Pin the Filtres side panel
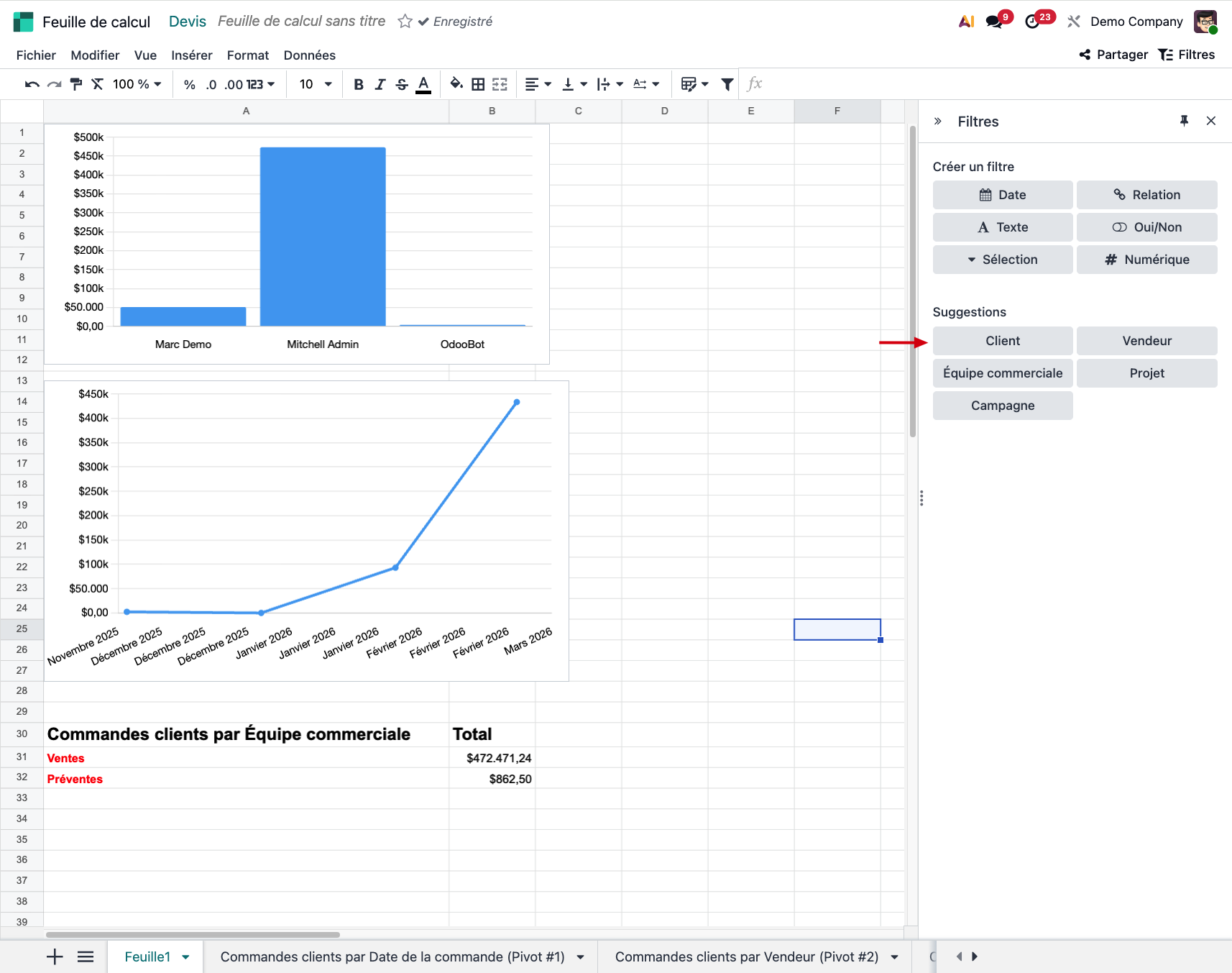This screenshot has height=973, width=1232. point(1184,121)
